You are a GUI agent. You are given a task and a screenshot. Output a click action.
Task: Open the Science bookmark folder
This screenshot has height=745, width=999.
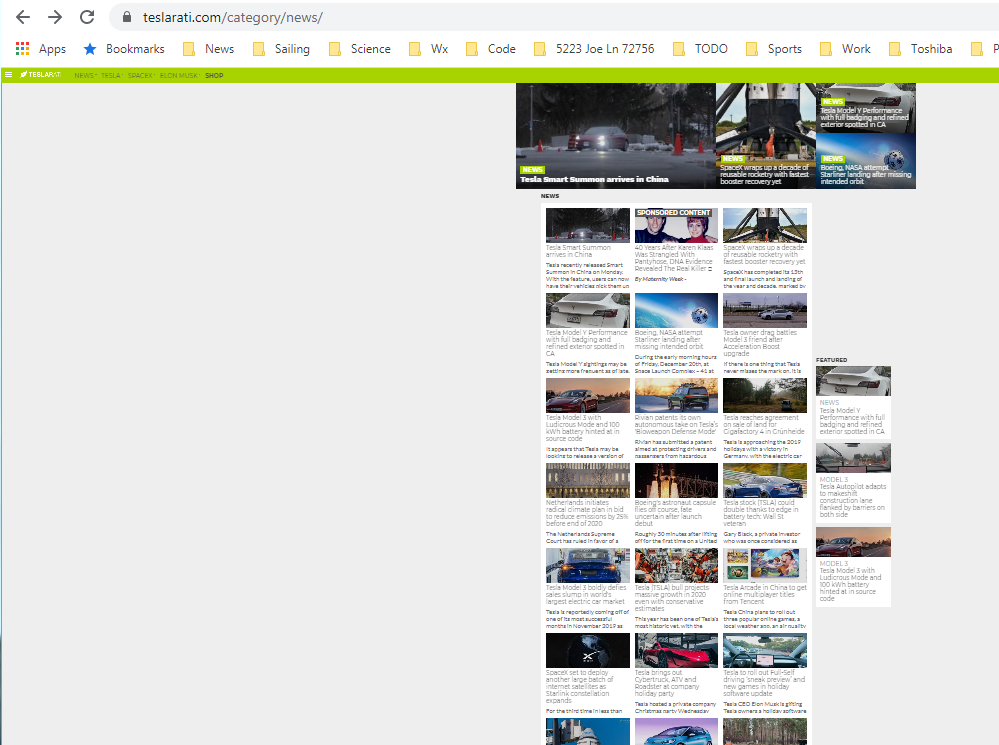click(359, 49)
